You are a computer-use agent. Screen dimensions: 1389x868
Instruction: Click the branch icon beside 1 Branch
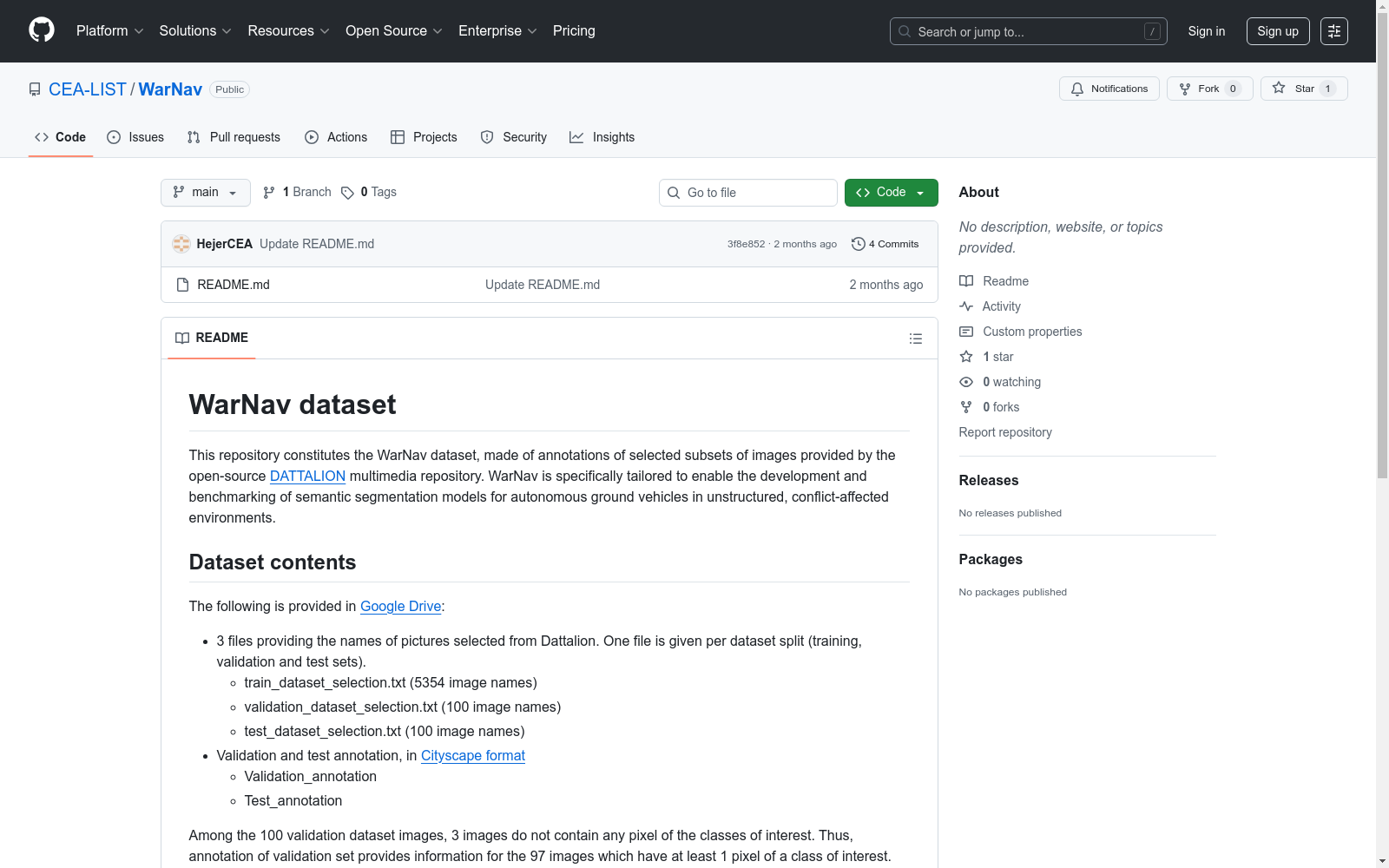tap(269, 193)
